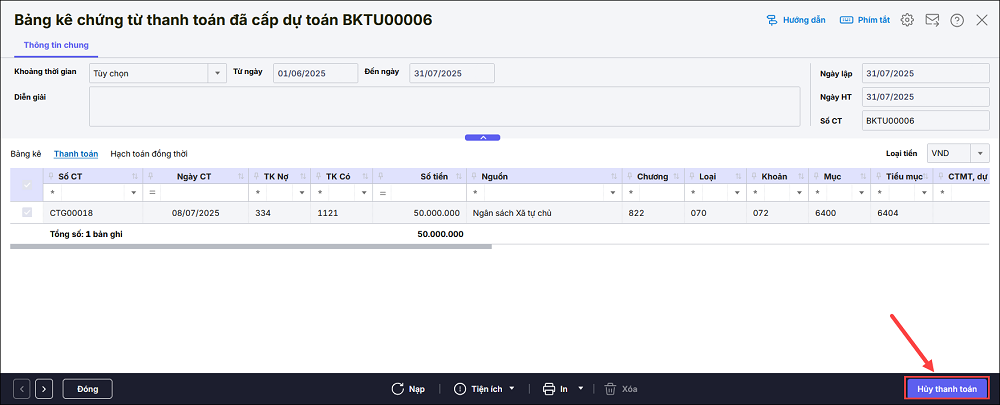Image resolution: width=1000 pixels, height=405 pixels.
Task: Click the horizontal table scrollbar
Action: 251,246
